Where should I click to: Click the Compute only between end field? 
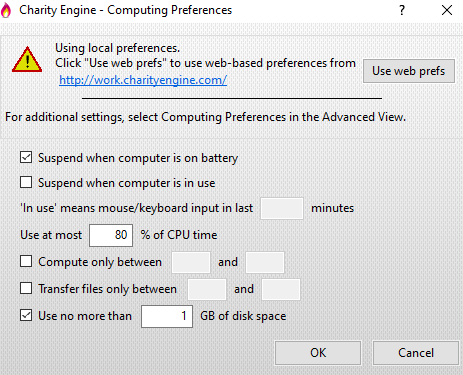coord(265,262)
